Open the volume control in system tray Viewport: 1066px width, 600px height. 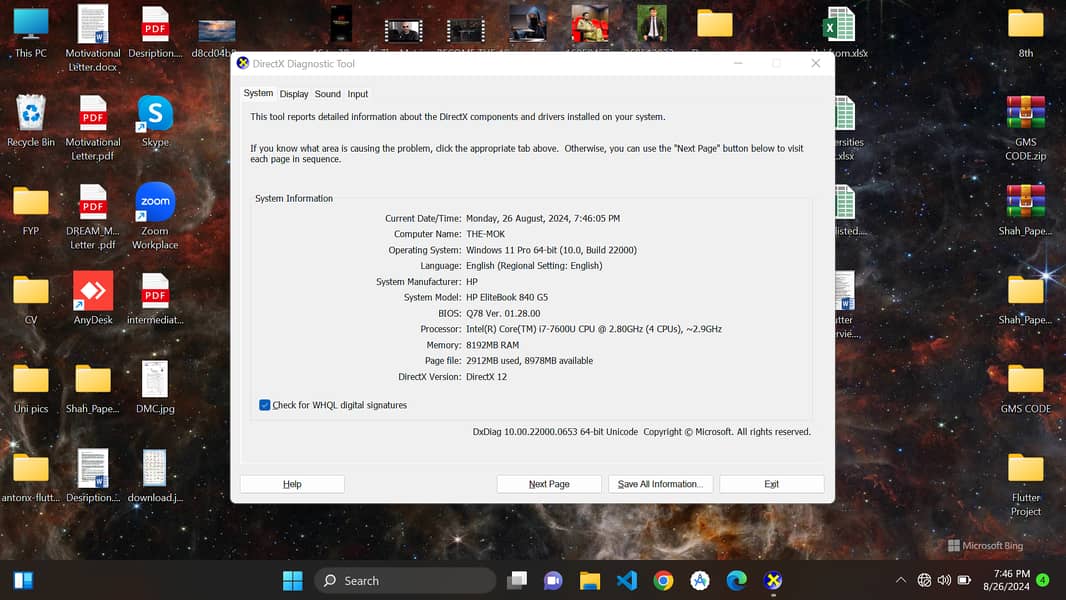coord(944,580)
